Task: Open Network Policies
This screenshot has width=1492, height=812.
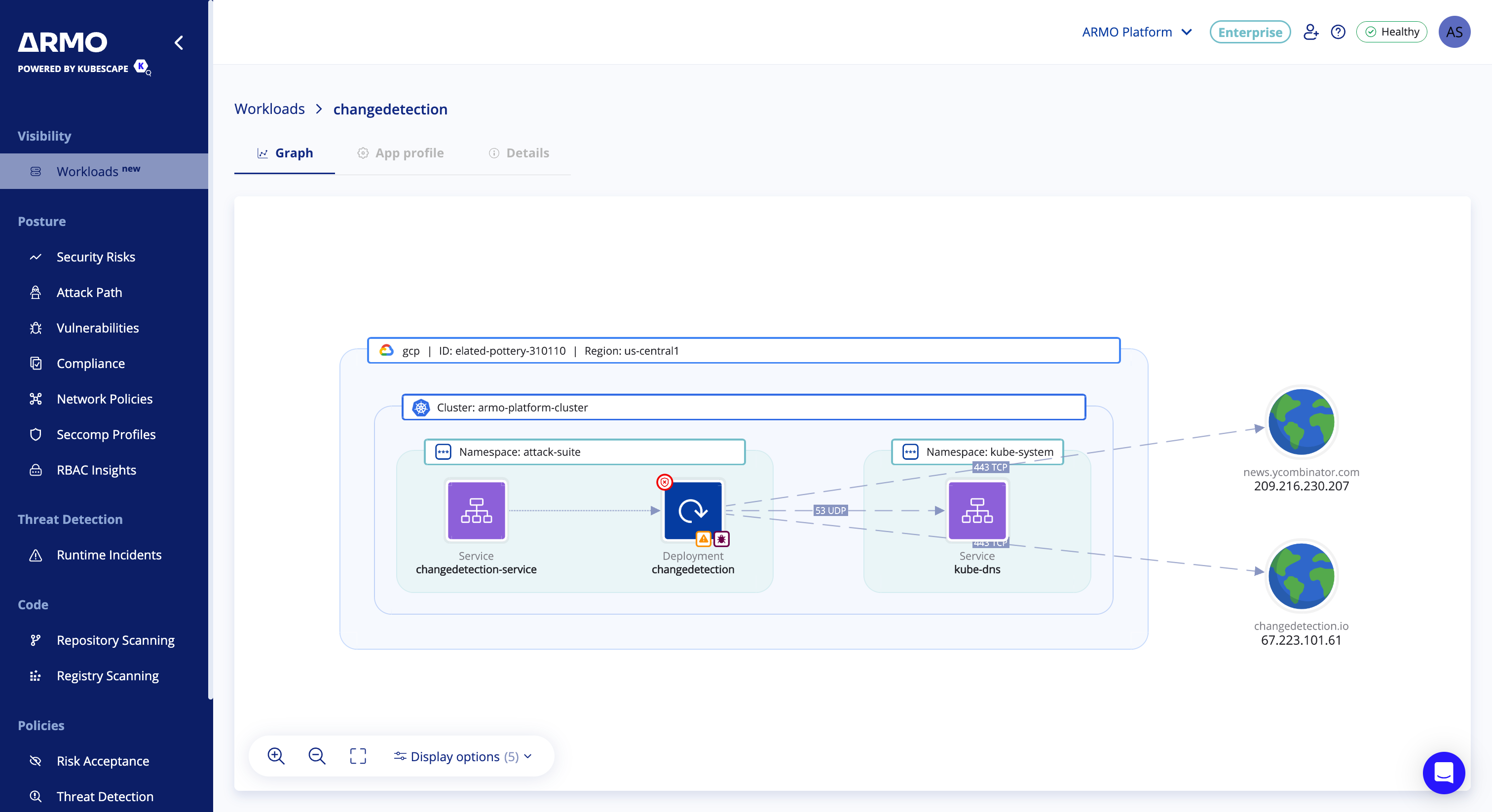Action: pyautogui.click(x=104, y=399)
